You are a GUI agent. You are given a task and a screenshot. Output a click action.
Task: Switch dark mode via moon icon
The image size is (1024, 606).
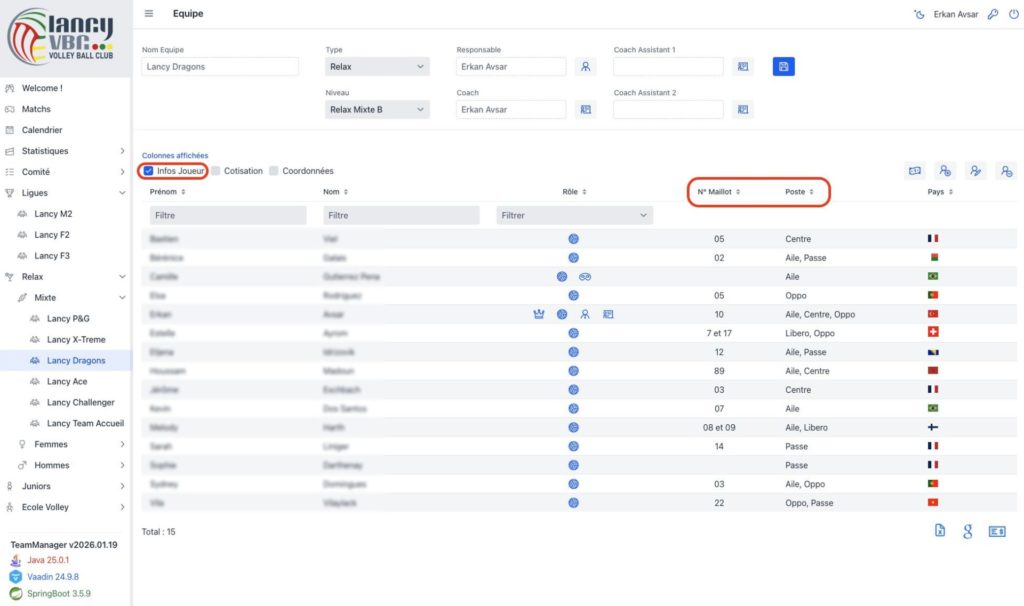[x=919, y=14]
